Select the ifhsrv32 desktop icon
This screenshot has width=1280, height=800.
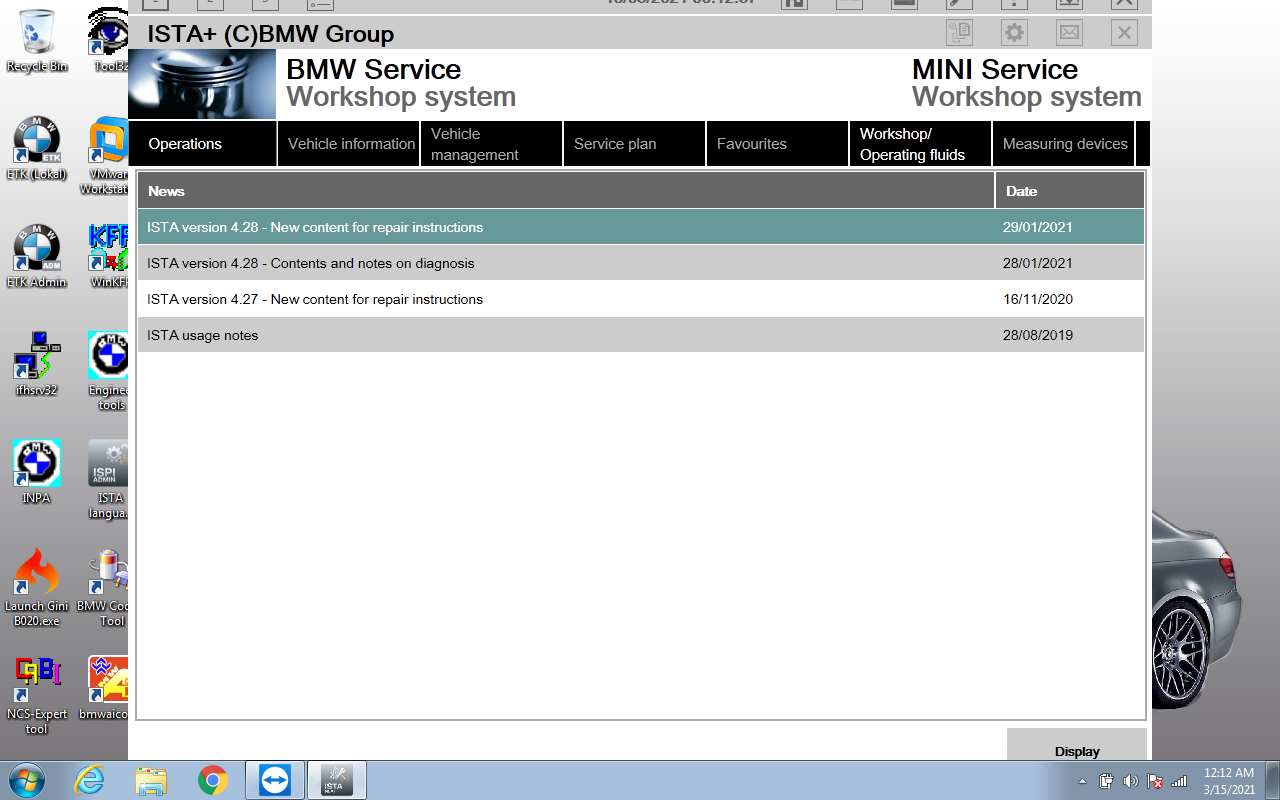click(37, 363)
